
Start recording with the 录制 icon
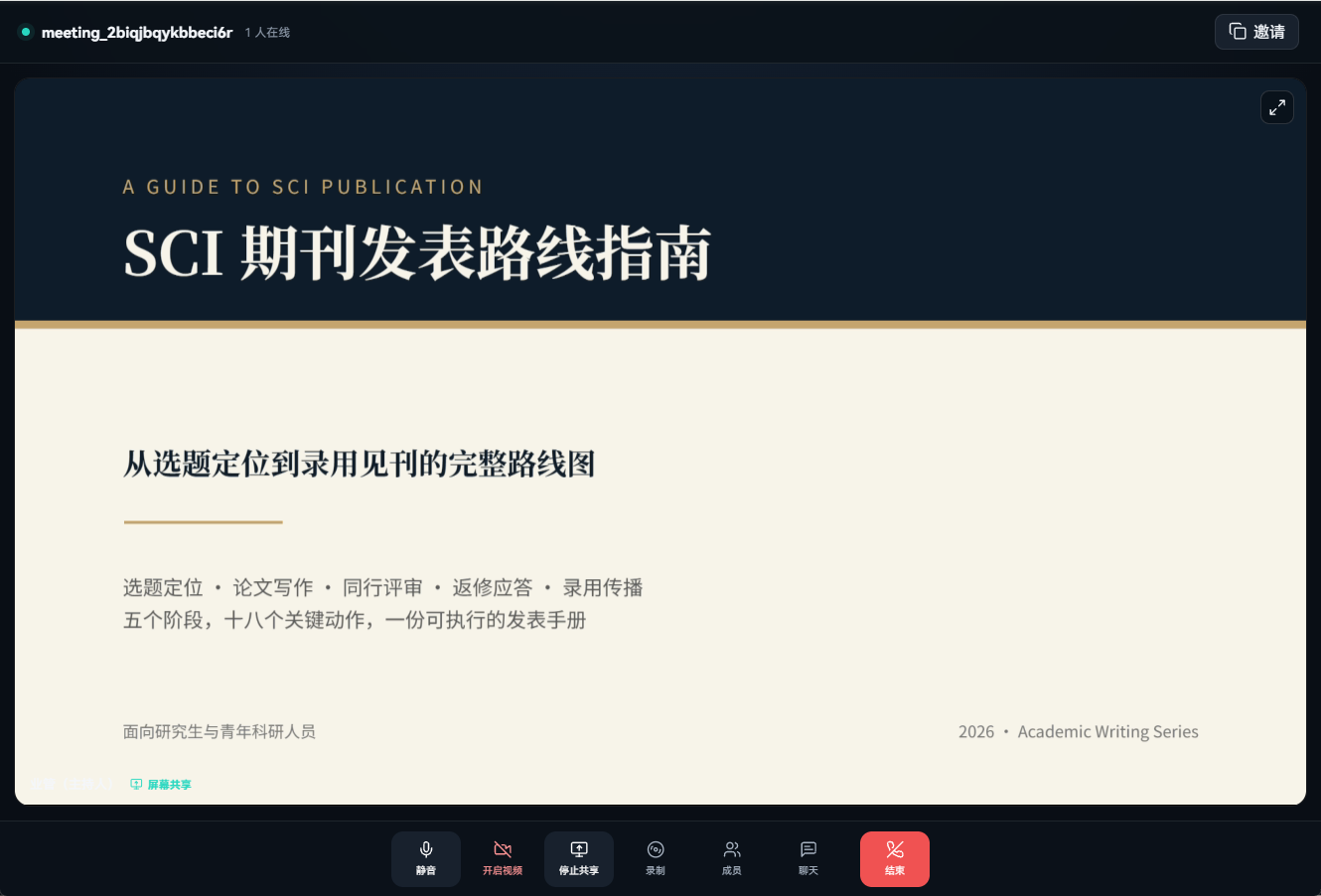[656, 859]
